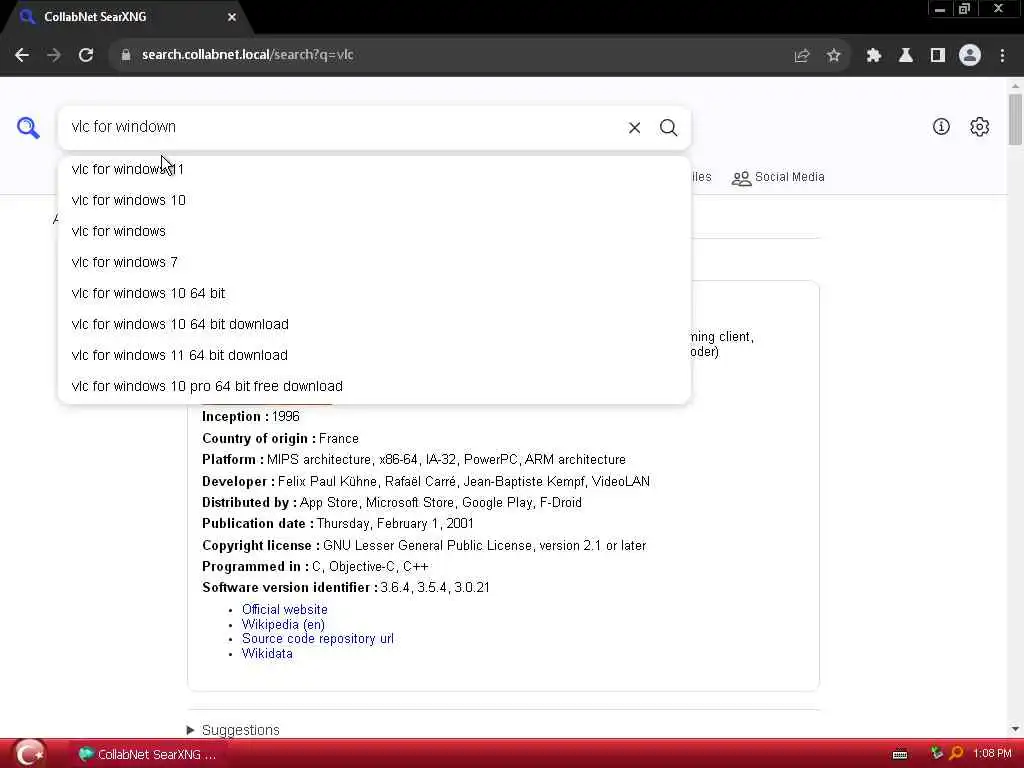
Task: Open the Wikipedia (en) link
Action: point(283,624)
